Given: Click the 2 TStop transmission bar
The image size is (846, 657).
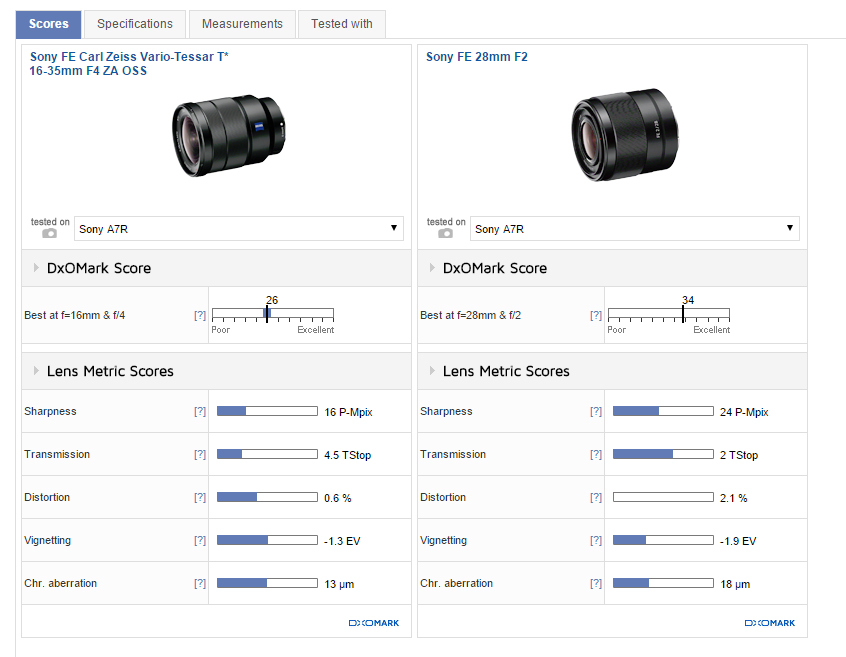Looking at the screenshot, I should tap(663, 454).
